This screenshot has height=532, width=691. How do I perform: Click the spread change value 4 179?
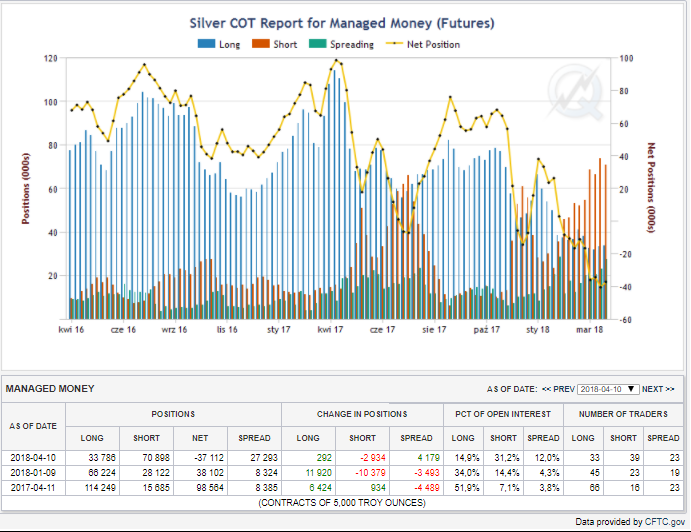coord(429,458)
